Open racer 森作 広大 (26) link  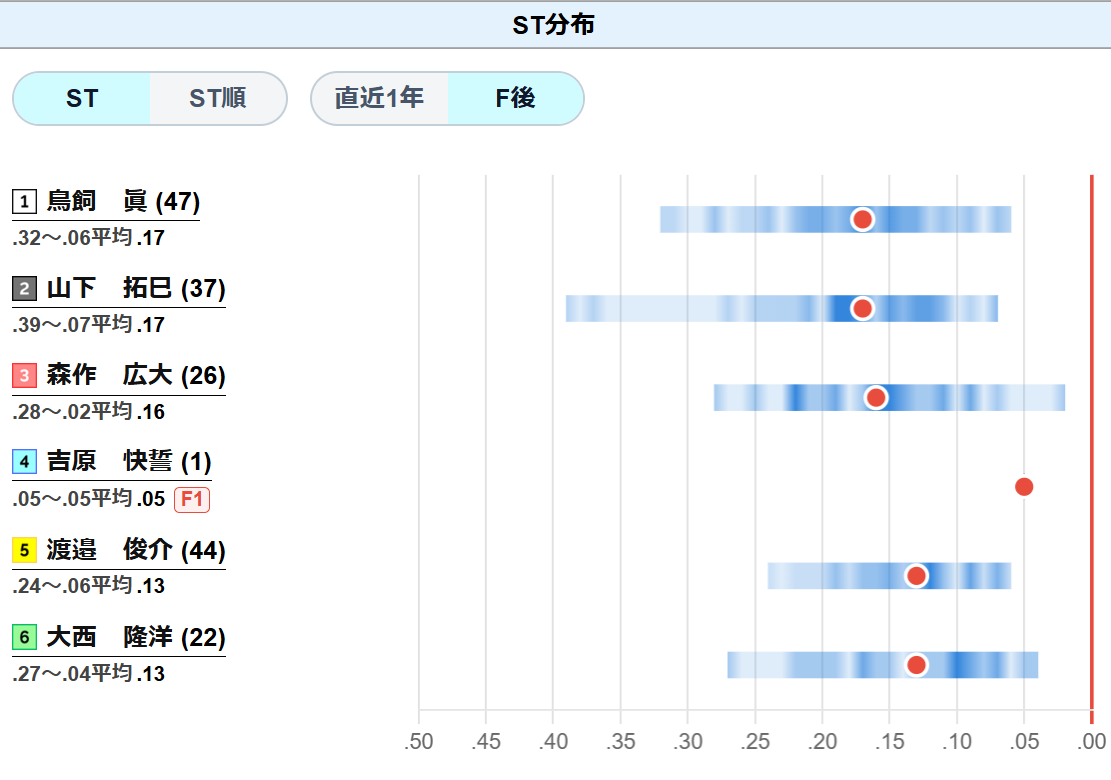[136, 375]
